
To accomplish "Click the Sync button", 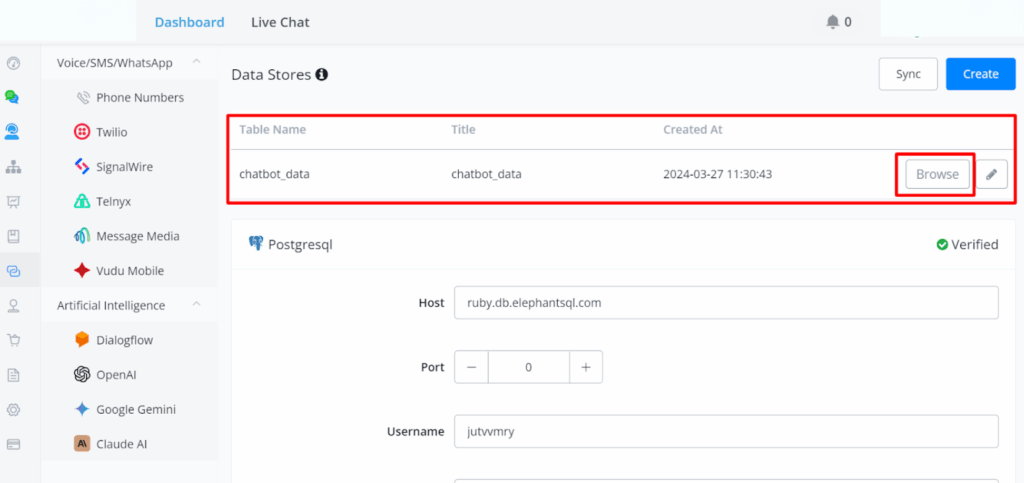I will tap(908, 74).
